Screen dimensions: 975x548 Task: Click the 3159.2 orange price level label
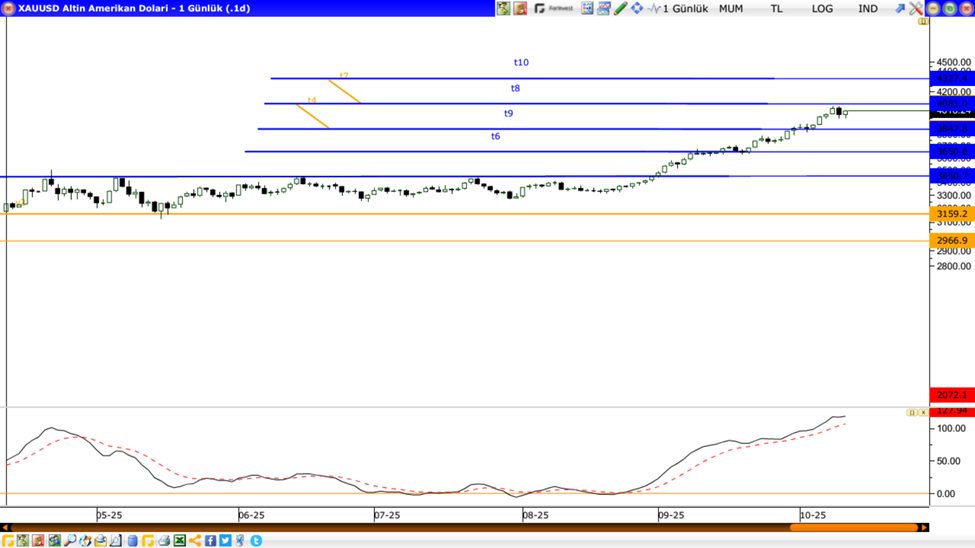point(951,214)
